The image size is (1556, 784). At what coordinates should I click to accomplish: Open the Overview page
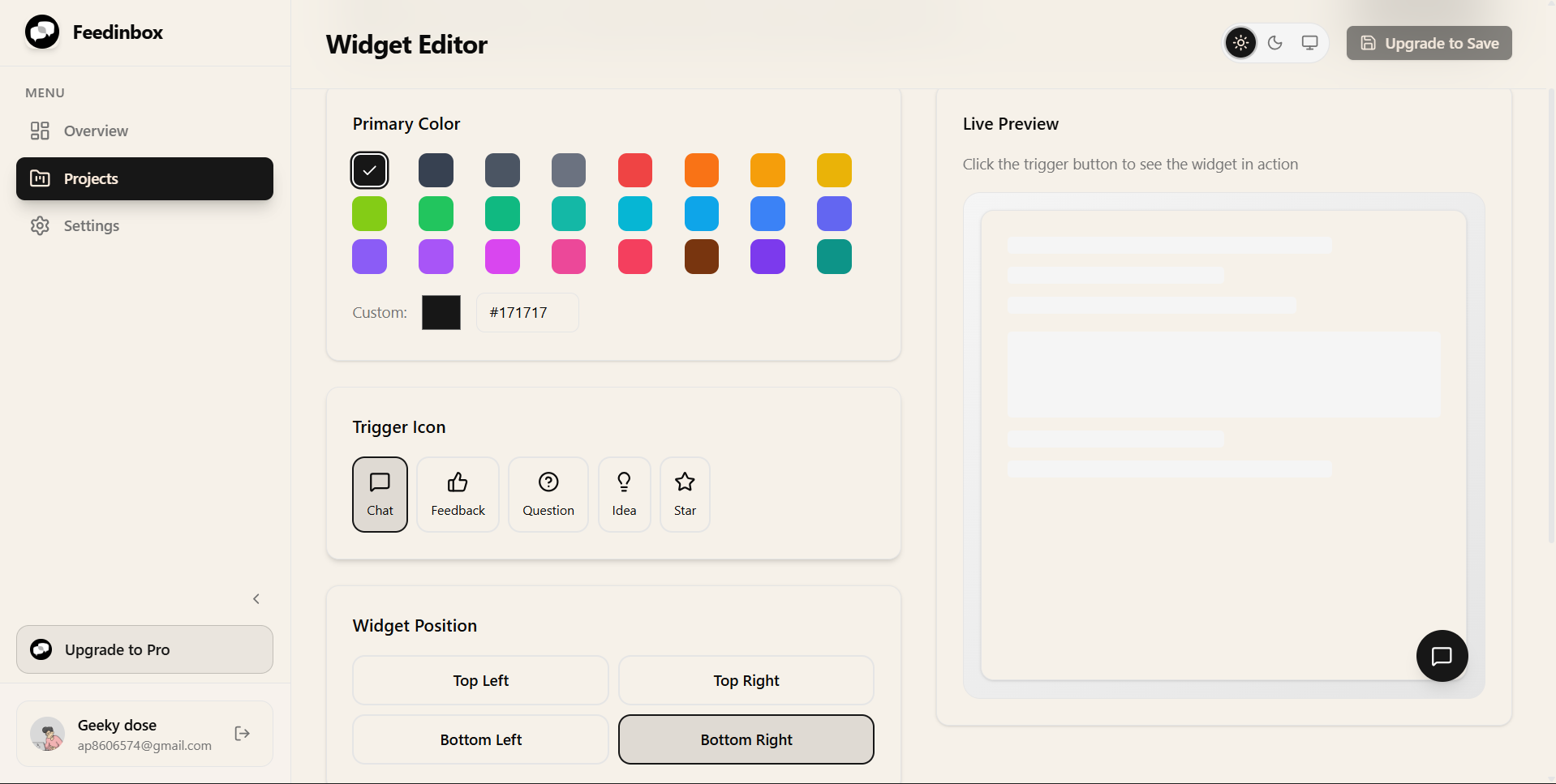coord(96,131)
